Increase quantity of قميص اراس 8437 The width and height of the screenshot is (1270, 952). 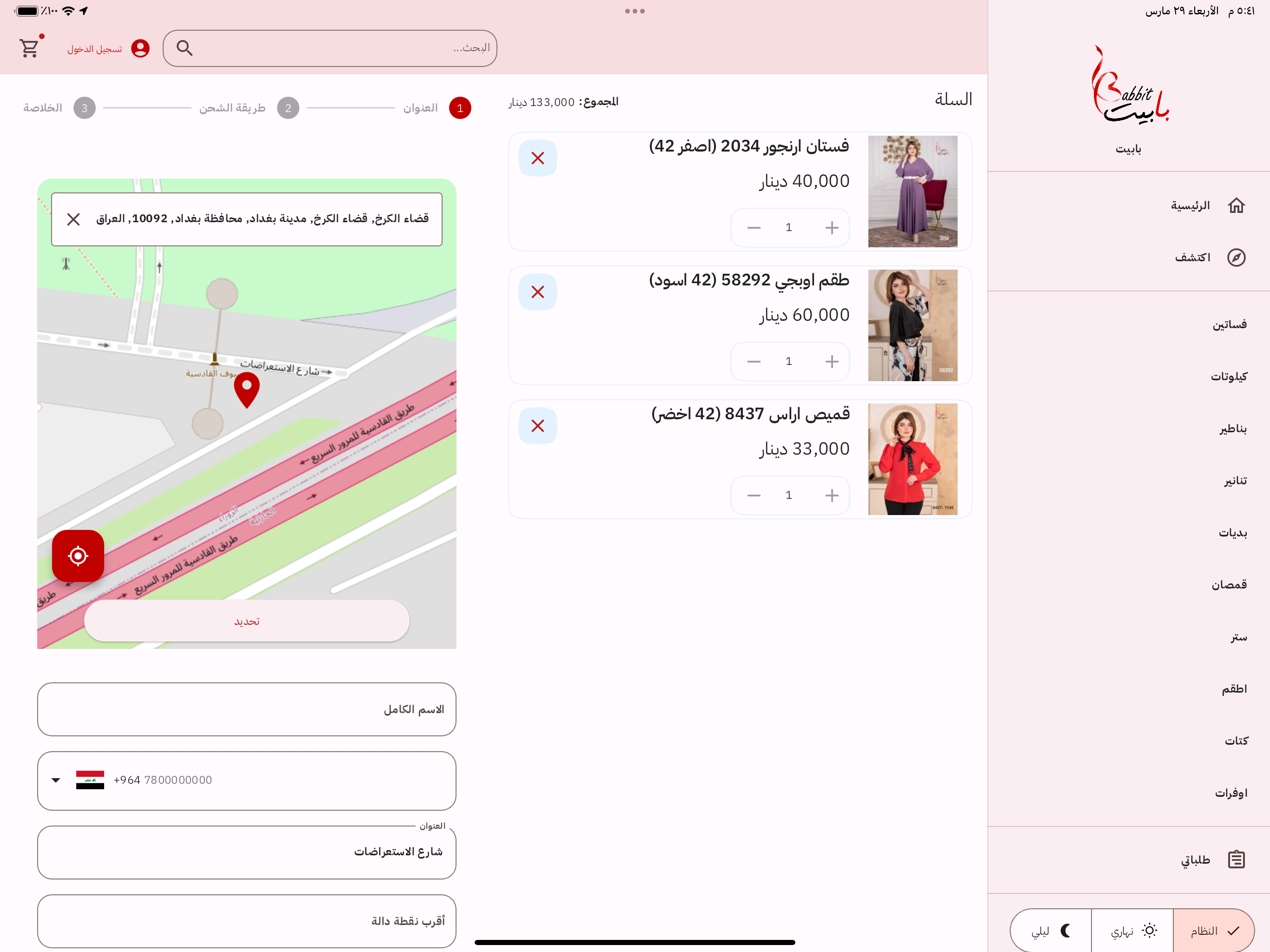click(x=831, y=496)
